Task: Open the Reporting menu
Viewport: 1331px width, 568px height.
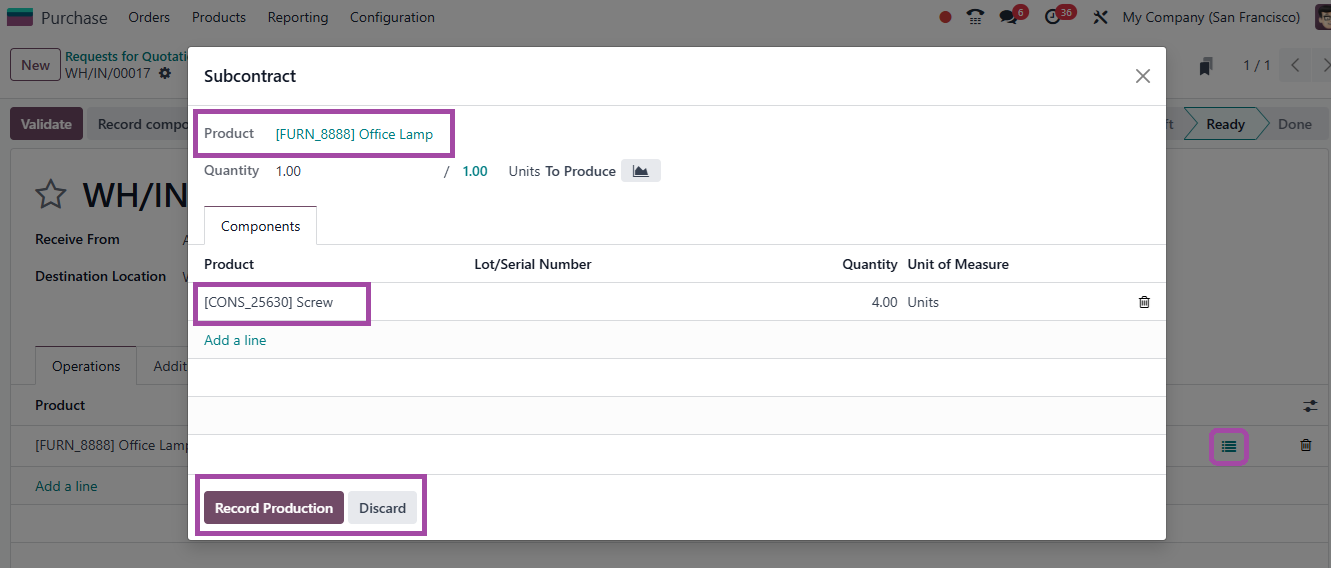Action: pos(298,17)
